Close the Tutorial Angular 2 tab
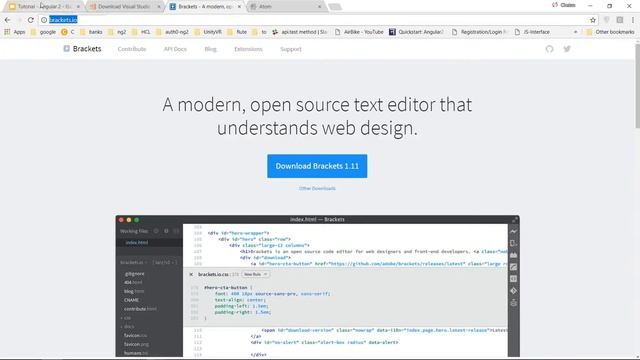 point(78,7)
